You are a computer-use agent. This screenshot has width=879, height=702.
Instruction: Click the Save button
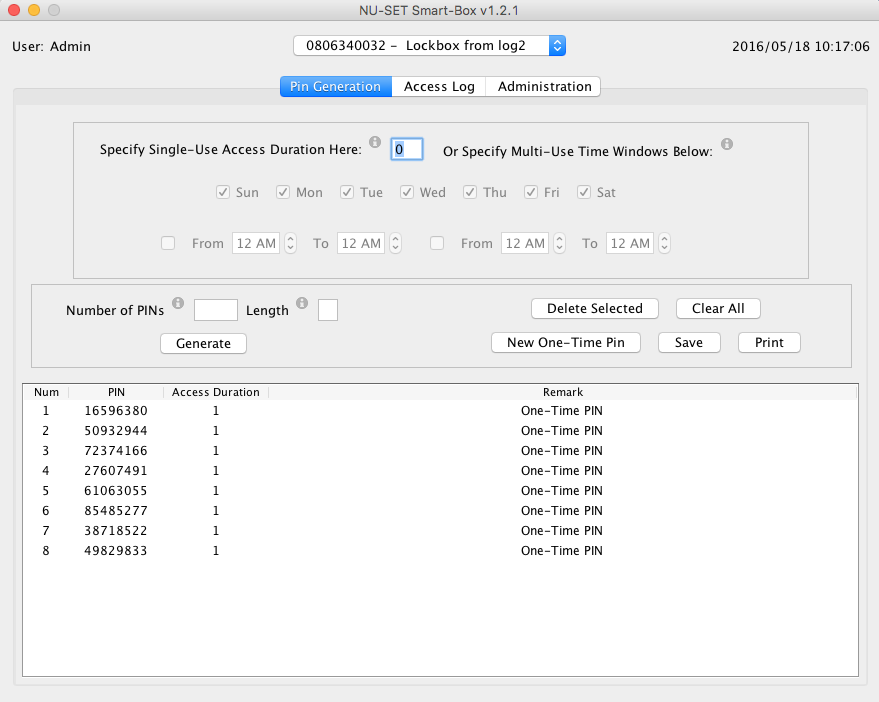[x=689, y=343]
